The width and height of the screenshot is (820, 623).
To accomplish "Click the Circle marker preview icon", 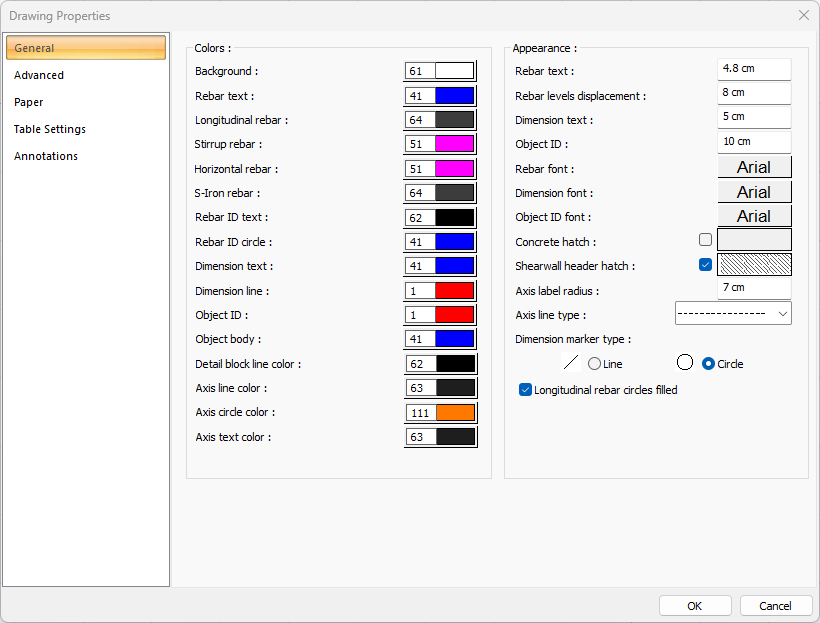I will coord(685,363).
